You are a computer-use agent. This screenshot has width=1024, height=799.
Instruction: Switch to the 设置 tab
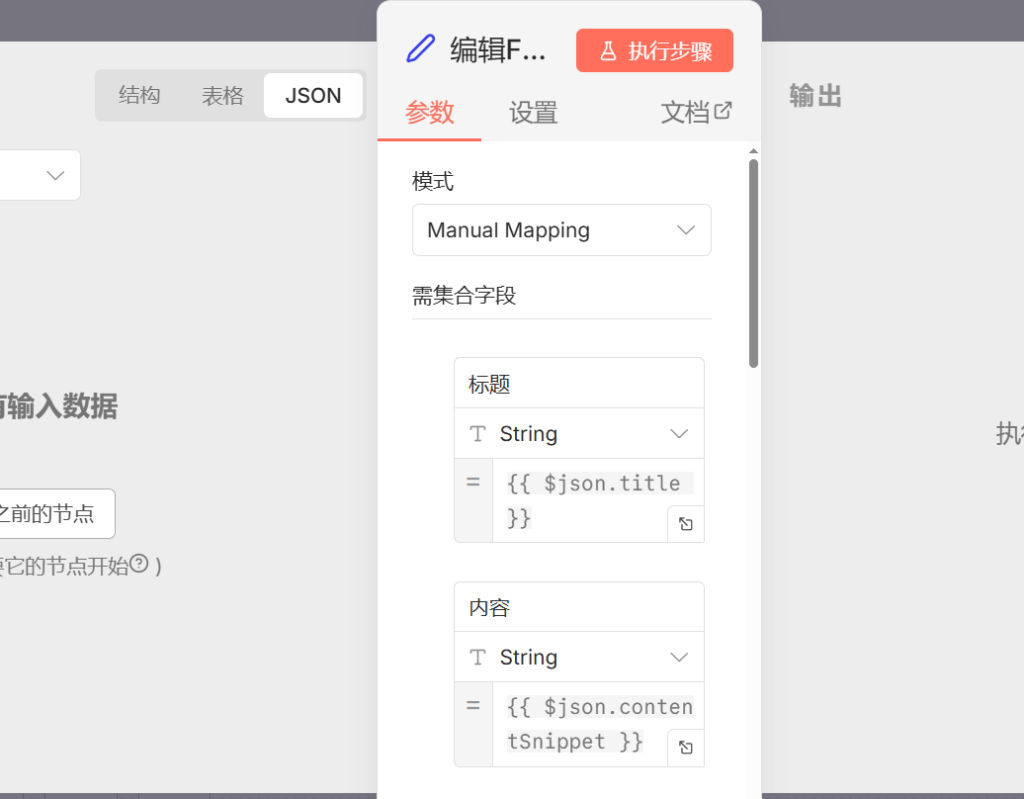pyautogui.click(x=533, y=113)
